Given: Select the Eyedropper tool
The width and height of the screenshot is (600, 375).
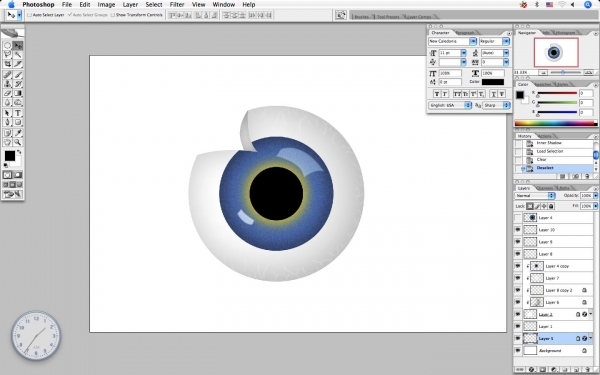Looking at the screenshot, I should (18, 133).
